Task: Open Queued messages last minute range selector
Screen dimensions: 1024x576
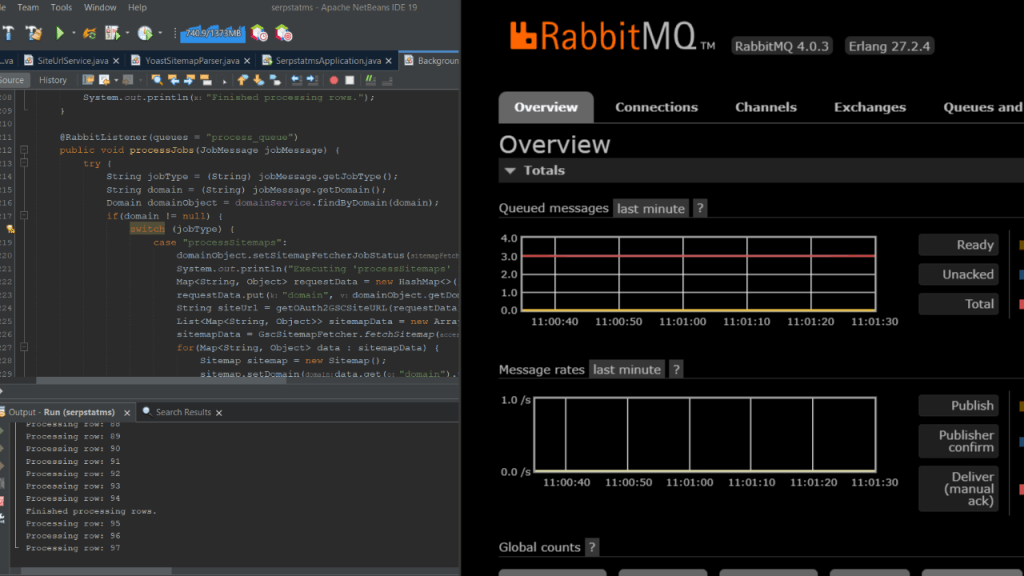Action: (x=651, y=209)
